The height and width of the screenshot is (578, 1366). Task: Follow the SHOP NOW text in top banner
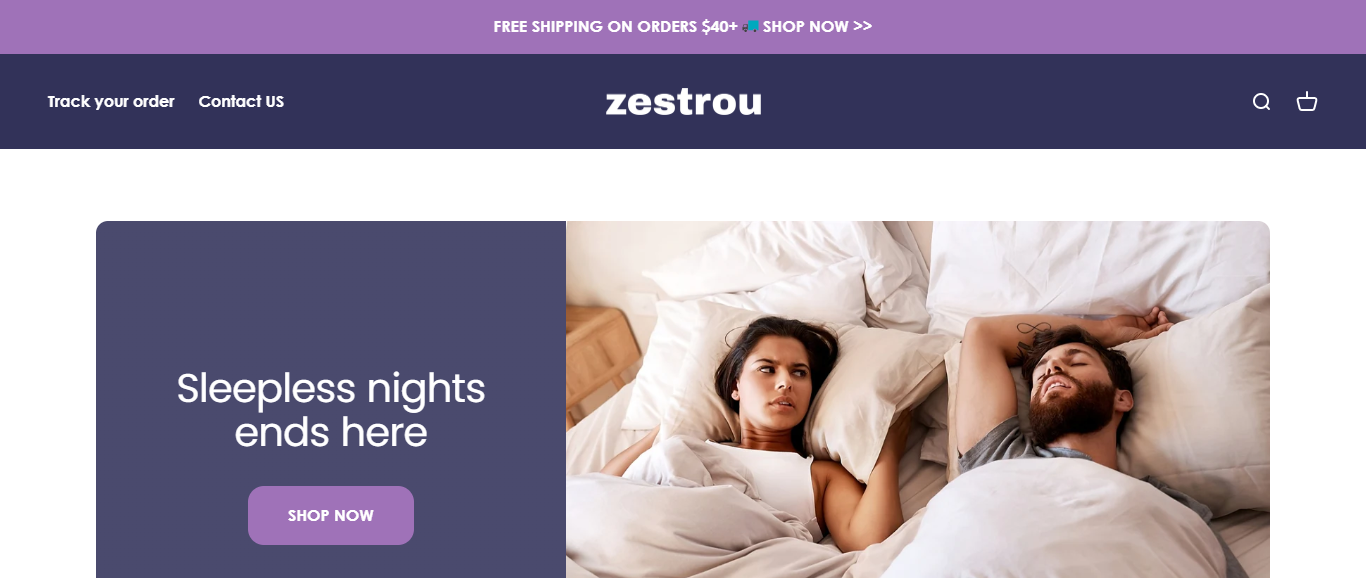(x=806, y=26)
